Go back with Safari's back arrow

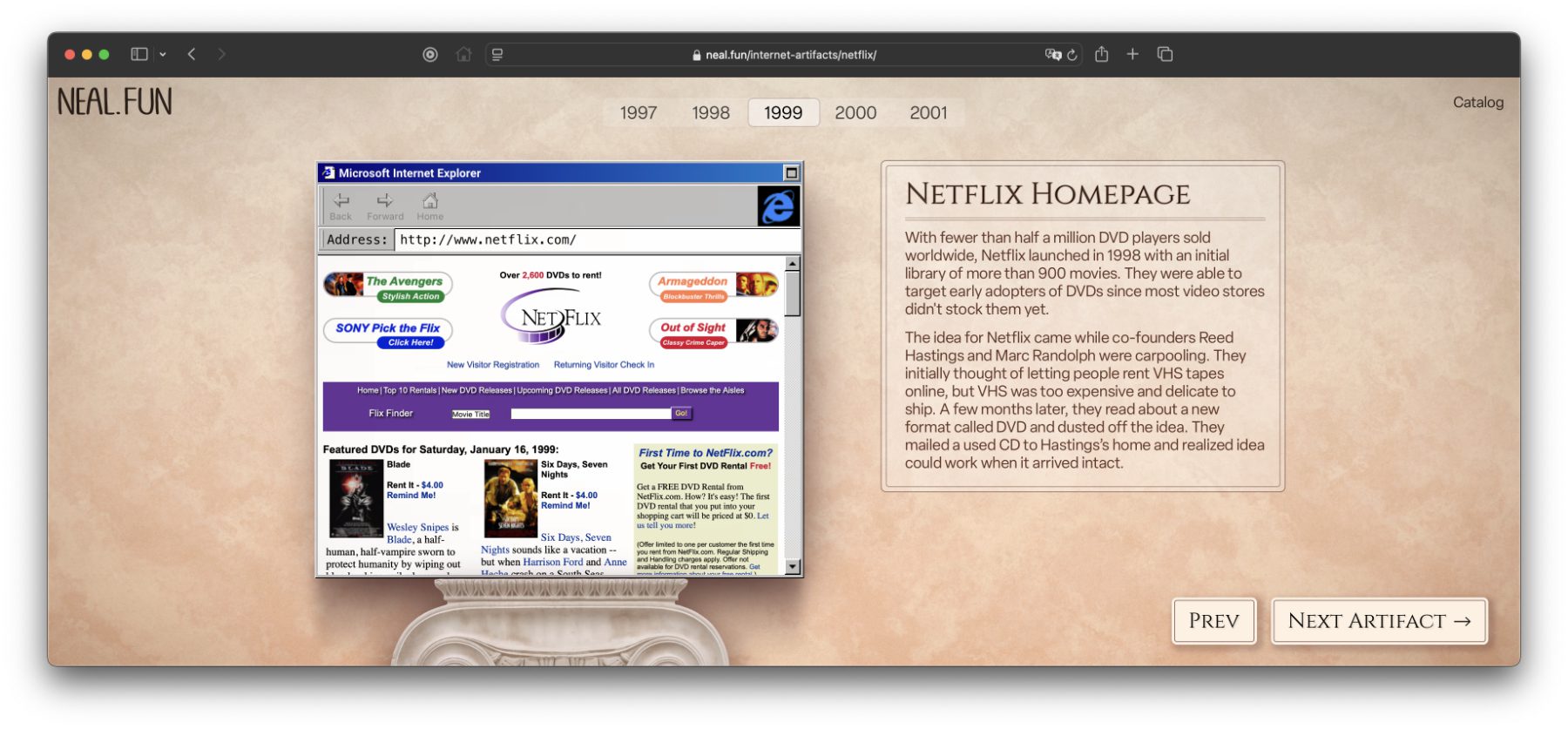click(x=192, y=54)
